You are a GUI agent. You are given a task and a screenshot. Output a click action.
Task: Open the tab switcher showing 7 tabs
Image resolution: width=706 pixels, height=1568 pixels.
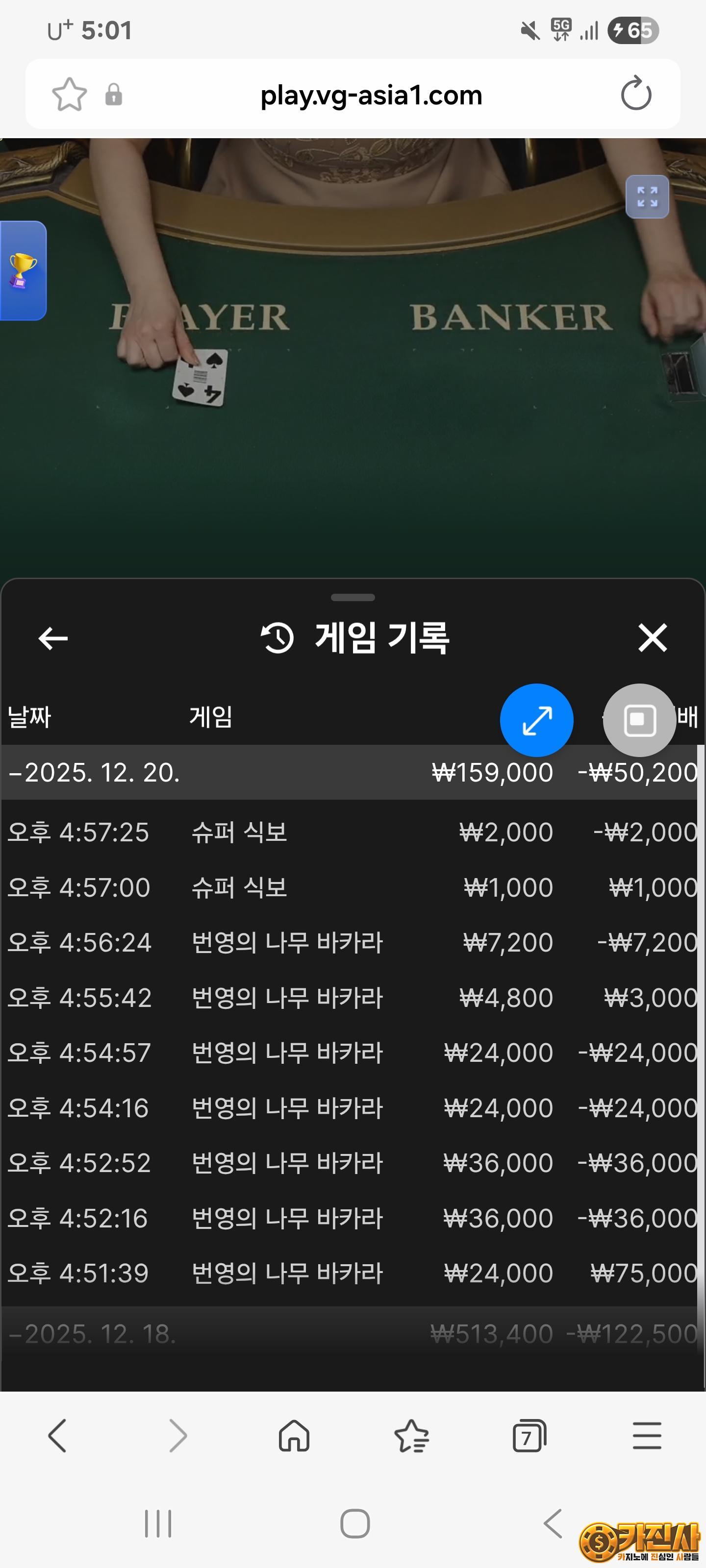(529, 1437)
